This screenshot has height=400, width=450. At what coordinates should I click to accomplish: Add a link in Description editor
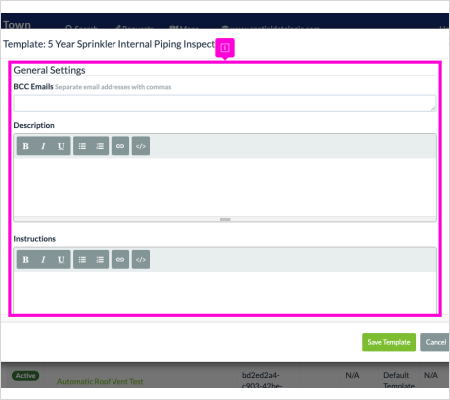click(120, 146)
